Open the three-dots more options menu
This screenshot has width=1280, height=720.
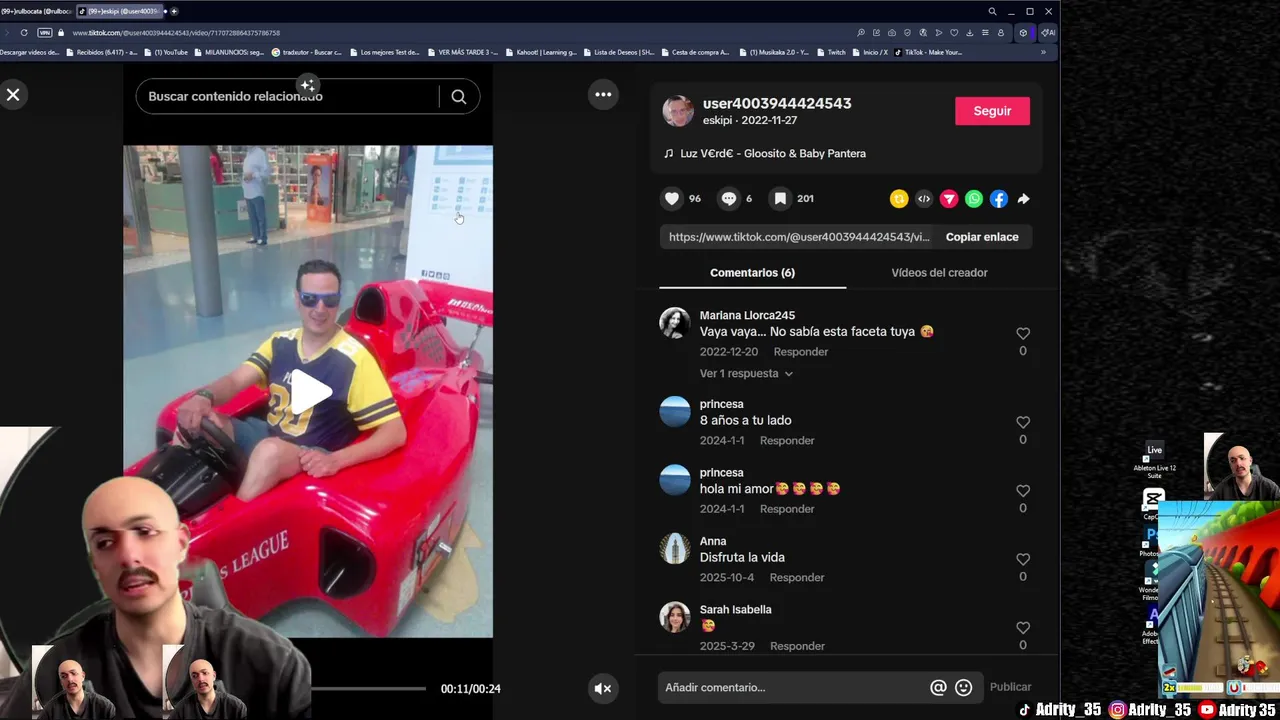point(603,95)
